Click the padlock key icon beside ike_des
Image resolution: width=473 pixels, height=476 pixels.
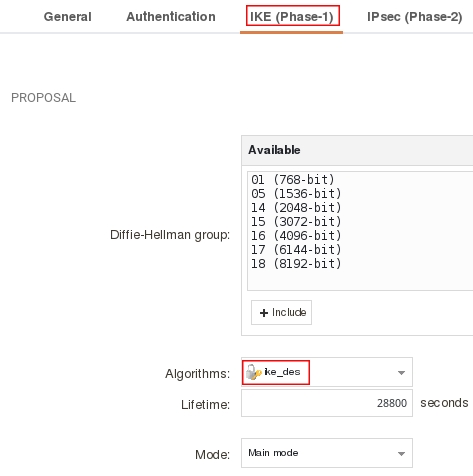(x=254, y=372)
